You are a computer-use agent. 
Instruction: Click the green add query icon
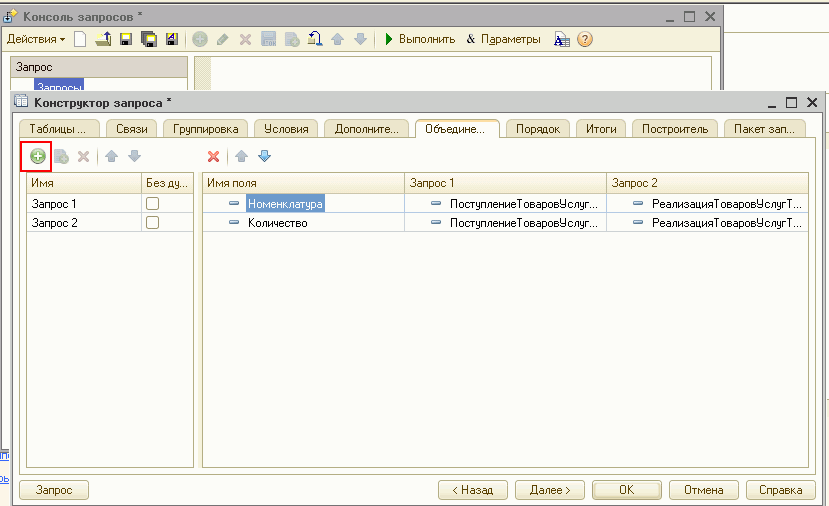[38, 156]
